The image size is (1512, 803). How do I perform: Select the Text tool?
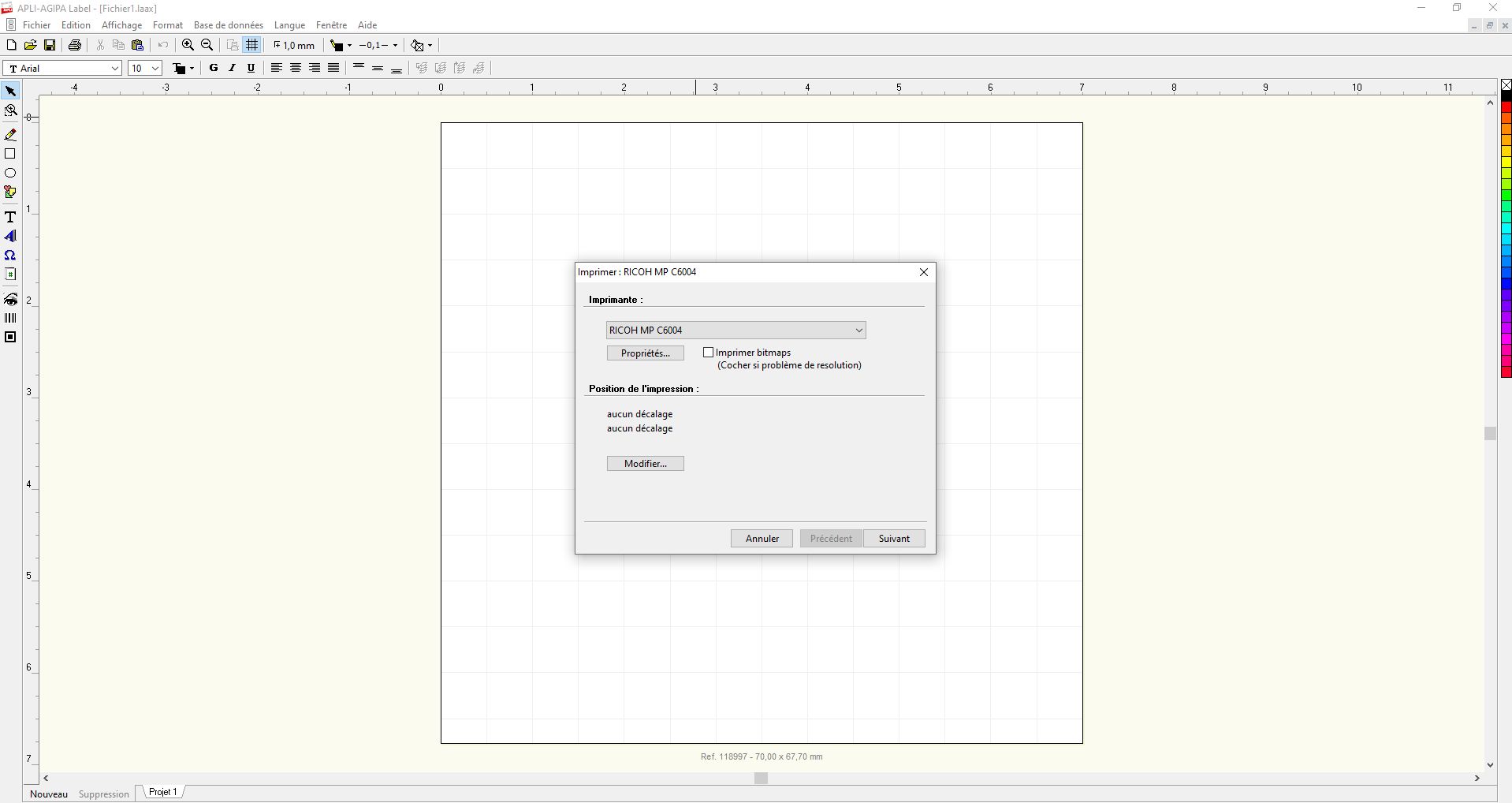click(10, 217)
